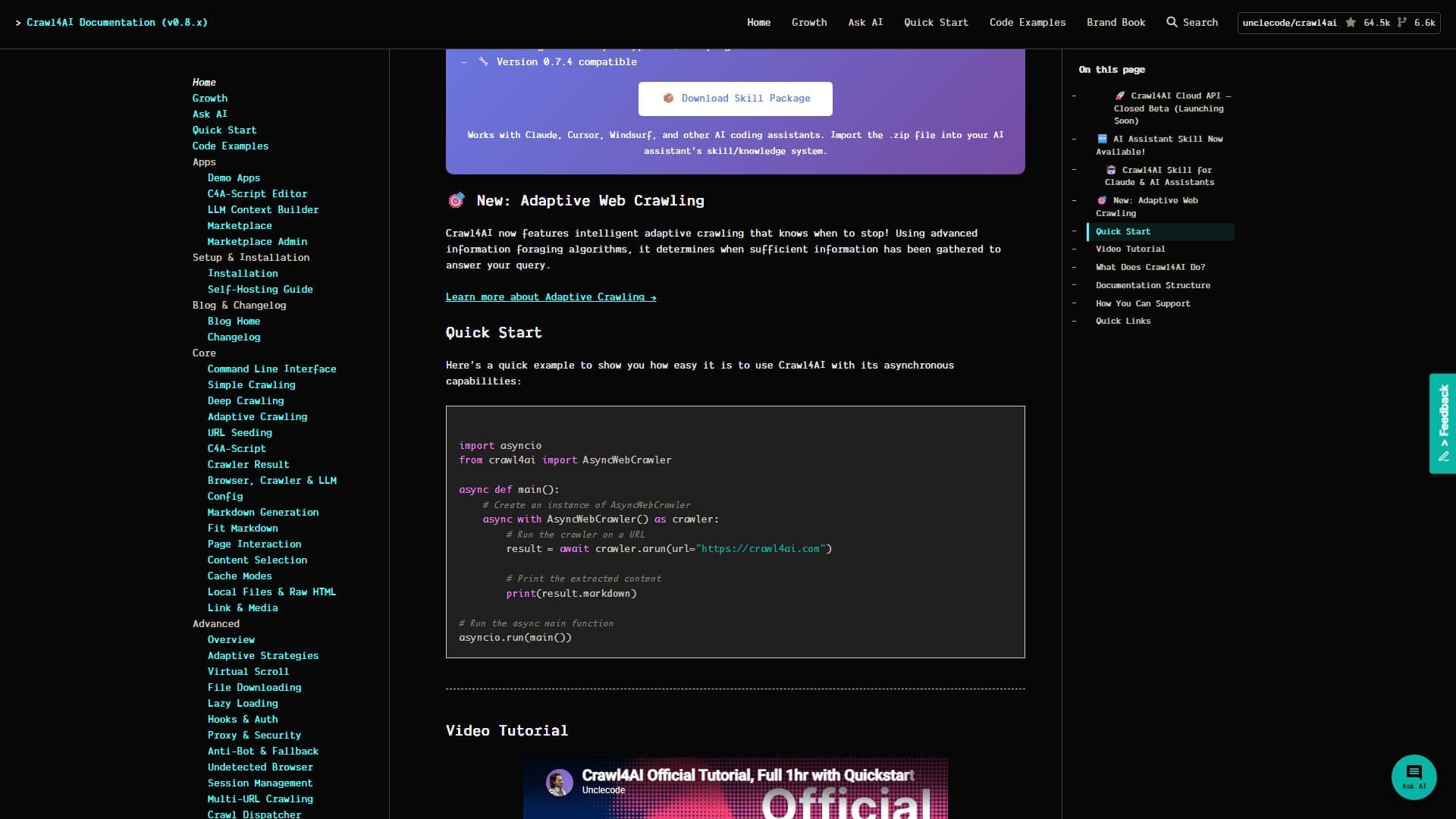Open Demo Apps in sidebar
1456x819 pixels.
(234, 177)
